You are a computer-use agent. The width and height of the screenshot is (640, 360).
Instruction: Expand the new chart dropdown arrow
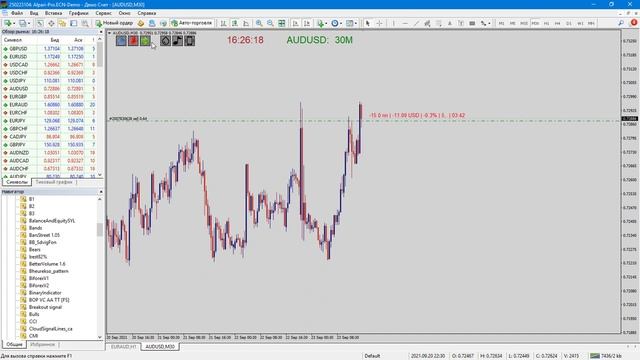tap(14, 23)
